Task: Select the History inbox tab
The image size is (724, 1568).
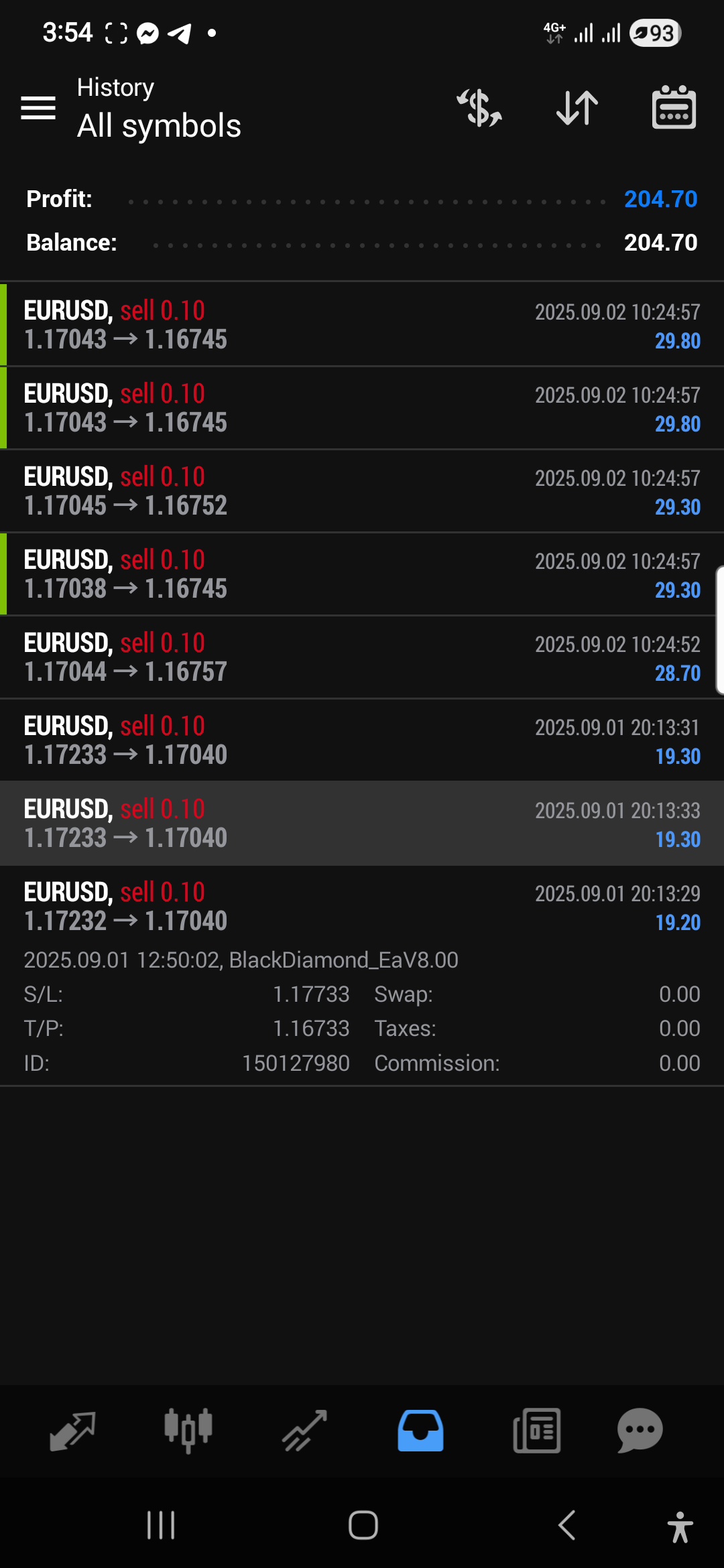Action: [420, 1431]
